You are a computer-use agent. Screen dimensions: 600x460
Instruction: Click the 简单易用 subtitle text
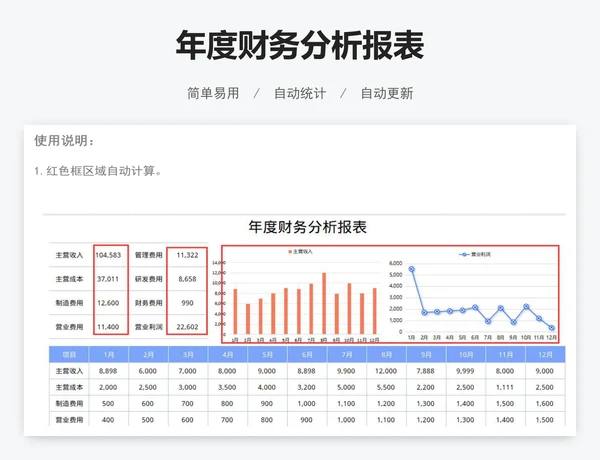pos(213,93)
